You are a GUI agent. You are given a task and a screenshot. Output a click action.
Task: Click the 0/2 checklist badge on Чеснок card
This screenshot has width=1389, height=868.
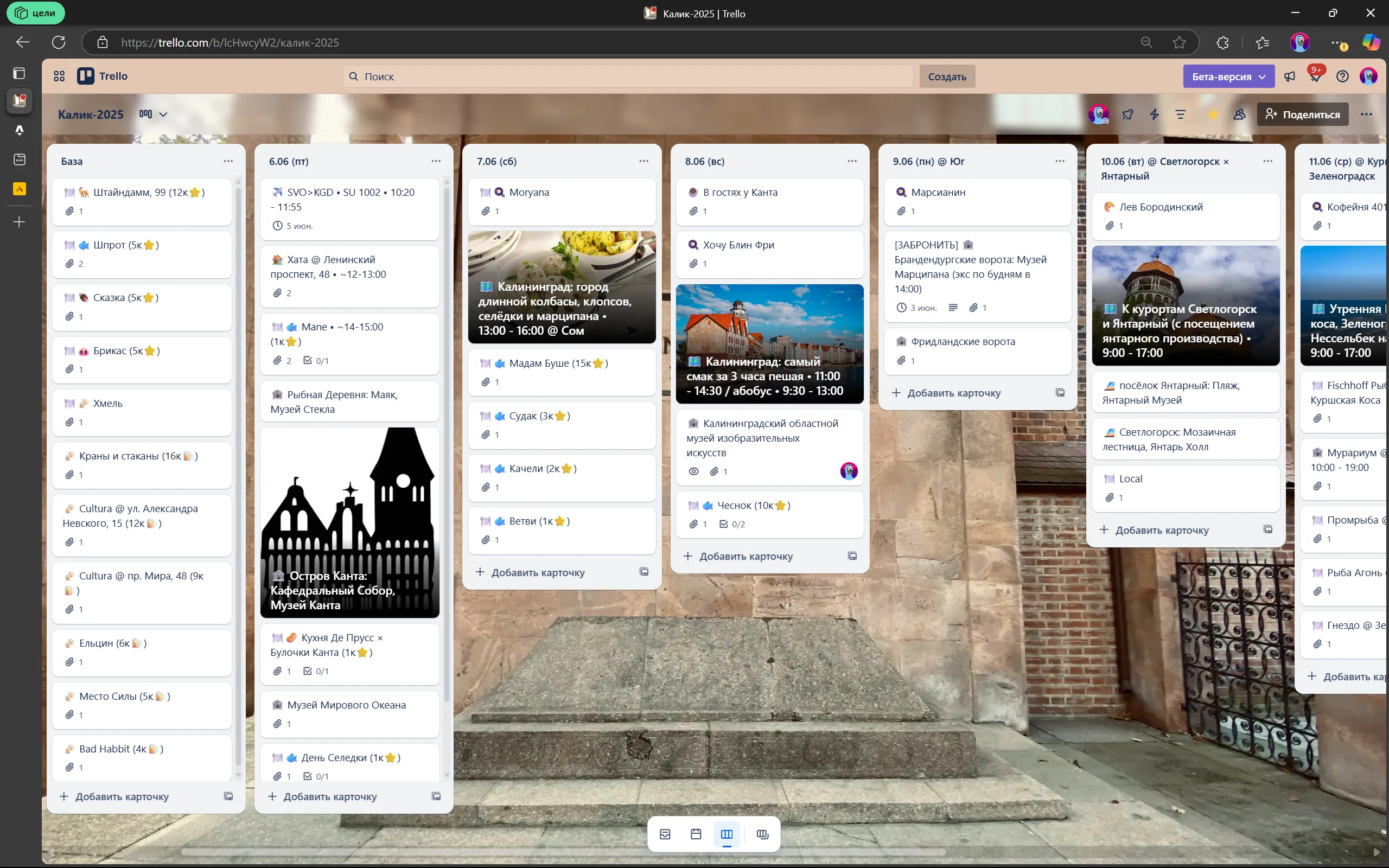click(x=732, y=524)
